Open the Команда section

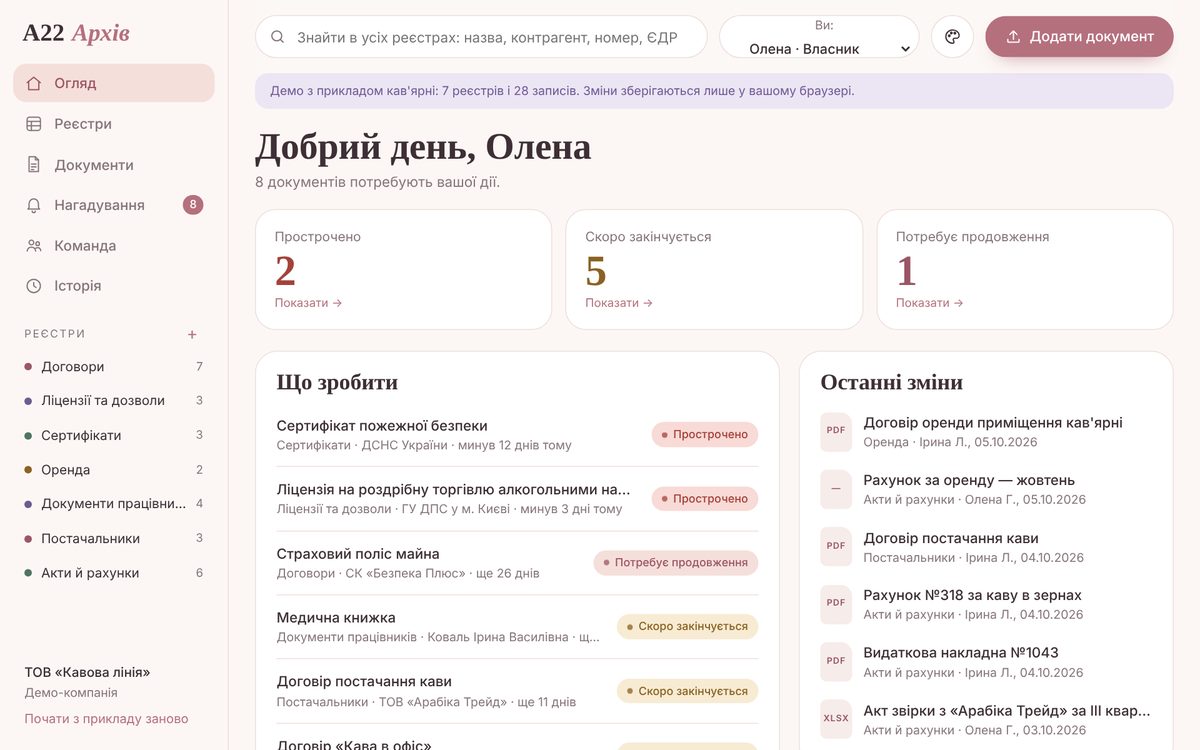click(x=114, y=245)
